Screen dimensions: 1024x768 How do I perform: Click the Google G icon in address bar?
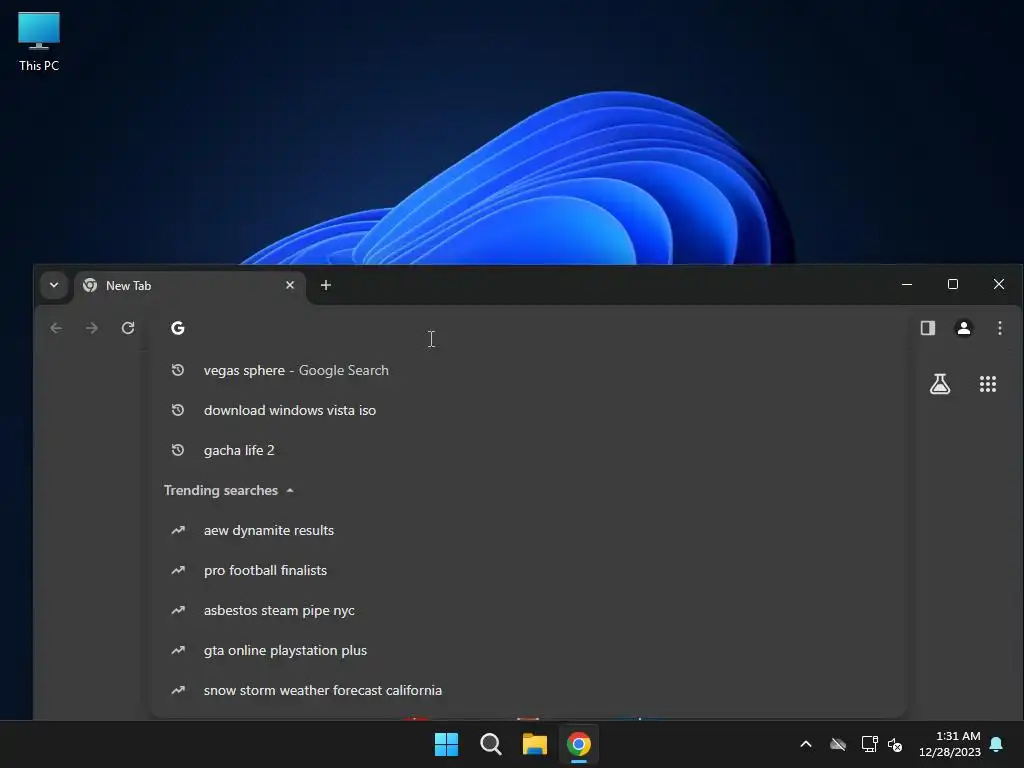pos(178,328)
